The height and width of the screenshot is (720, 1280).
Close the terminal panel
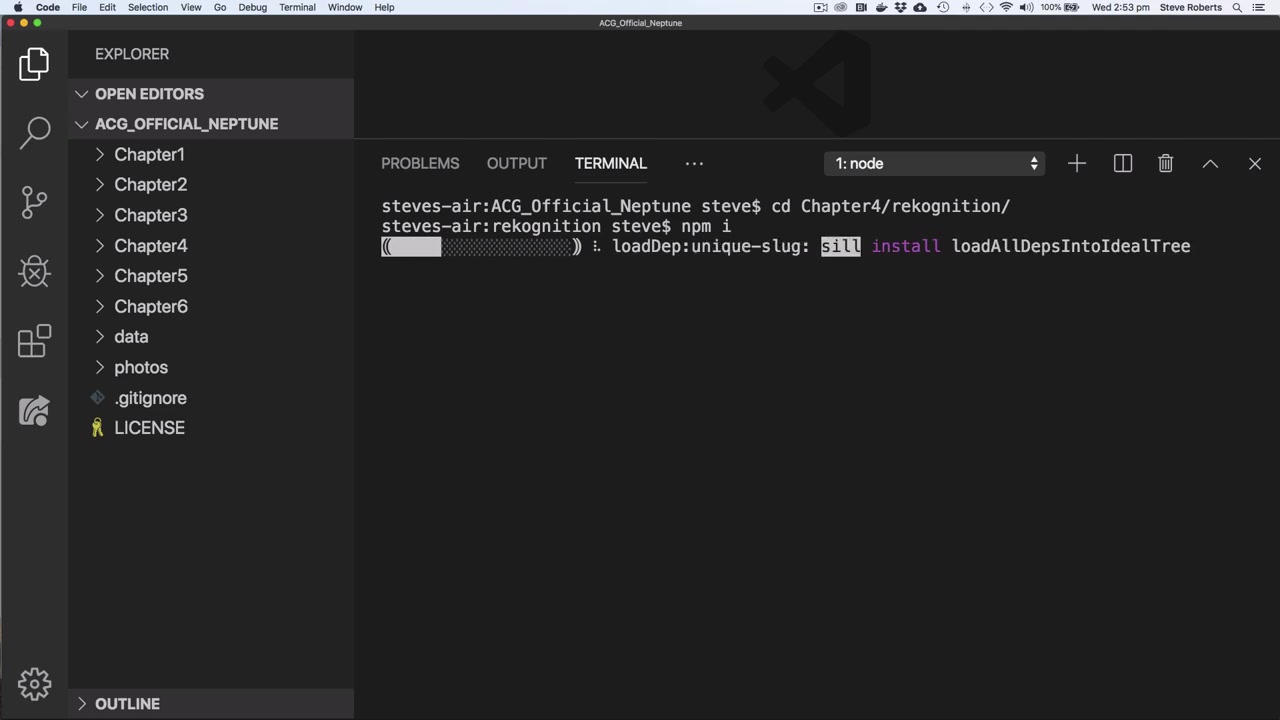(1255, 163)
